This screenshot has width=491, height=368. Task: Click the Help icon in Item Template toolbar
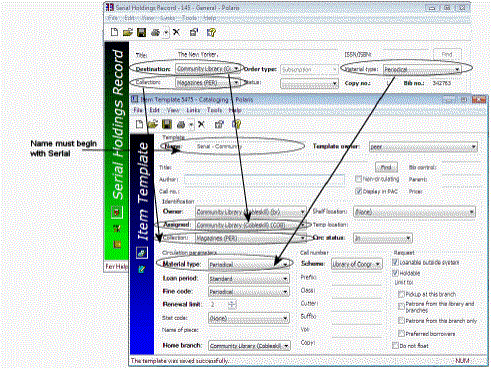[x=237, y=125]
